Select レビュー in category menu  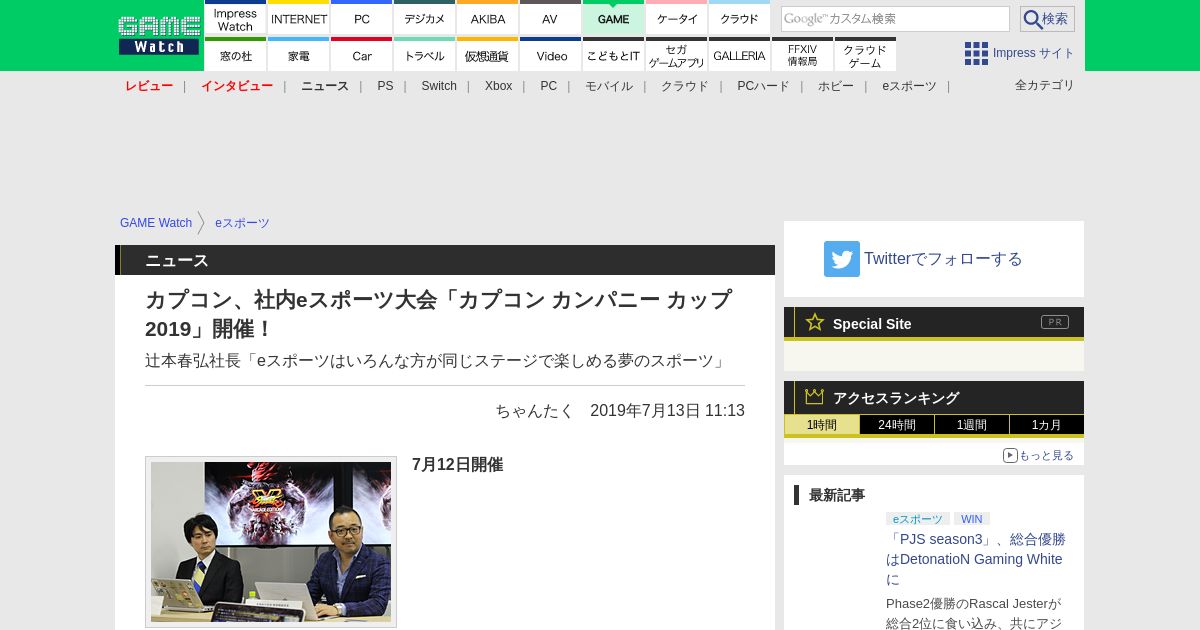(x=149, y=86)
